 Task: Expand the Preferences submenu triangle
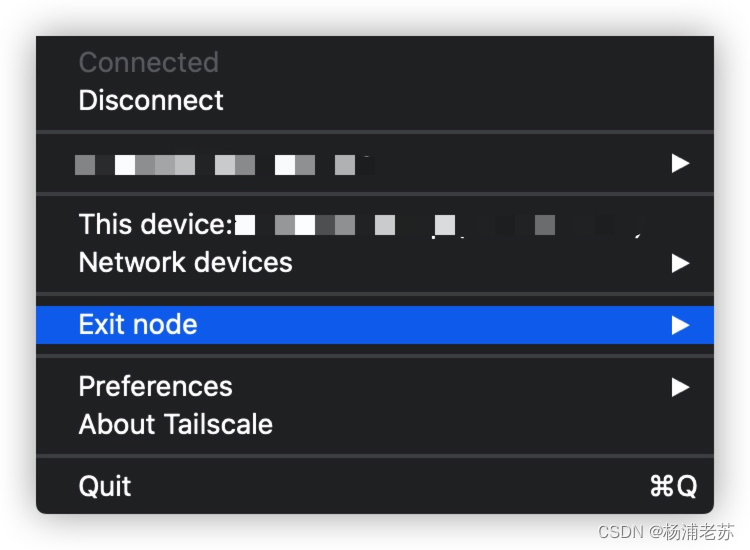click(x=680, y=387)
